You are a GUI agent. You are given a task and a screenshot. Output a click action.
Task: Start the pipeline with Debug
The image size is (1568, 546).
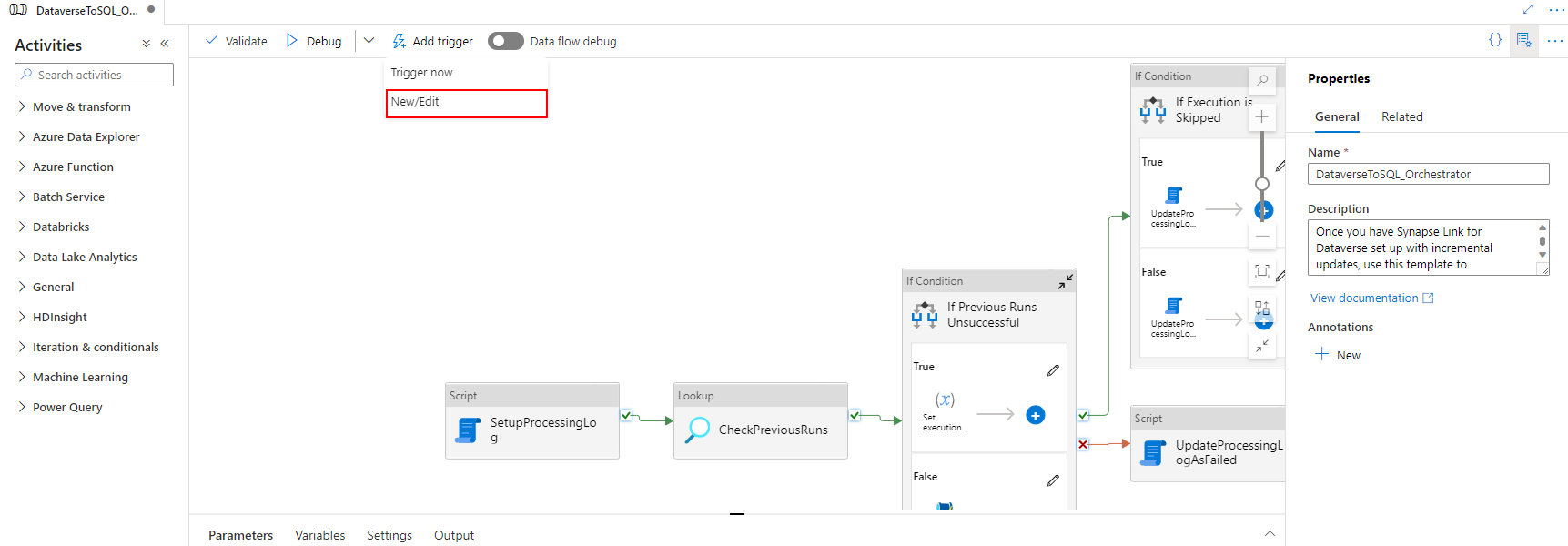pyautogui.click(x=314, y=41)
